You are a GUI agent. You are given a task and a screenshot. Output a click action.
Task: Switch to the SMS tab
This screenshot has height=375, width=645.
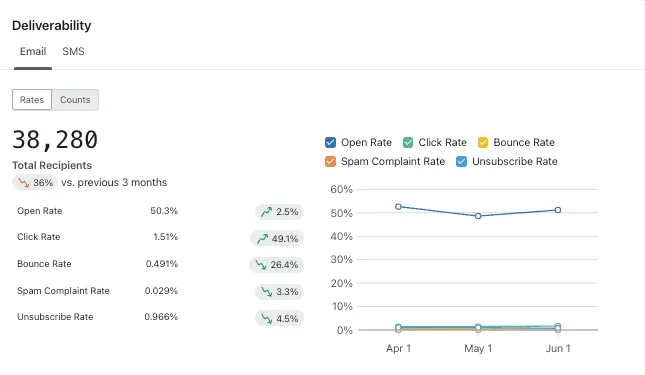[x=73, y=51]
